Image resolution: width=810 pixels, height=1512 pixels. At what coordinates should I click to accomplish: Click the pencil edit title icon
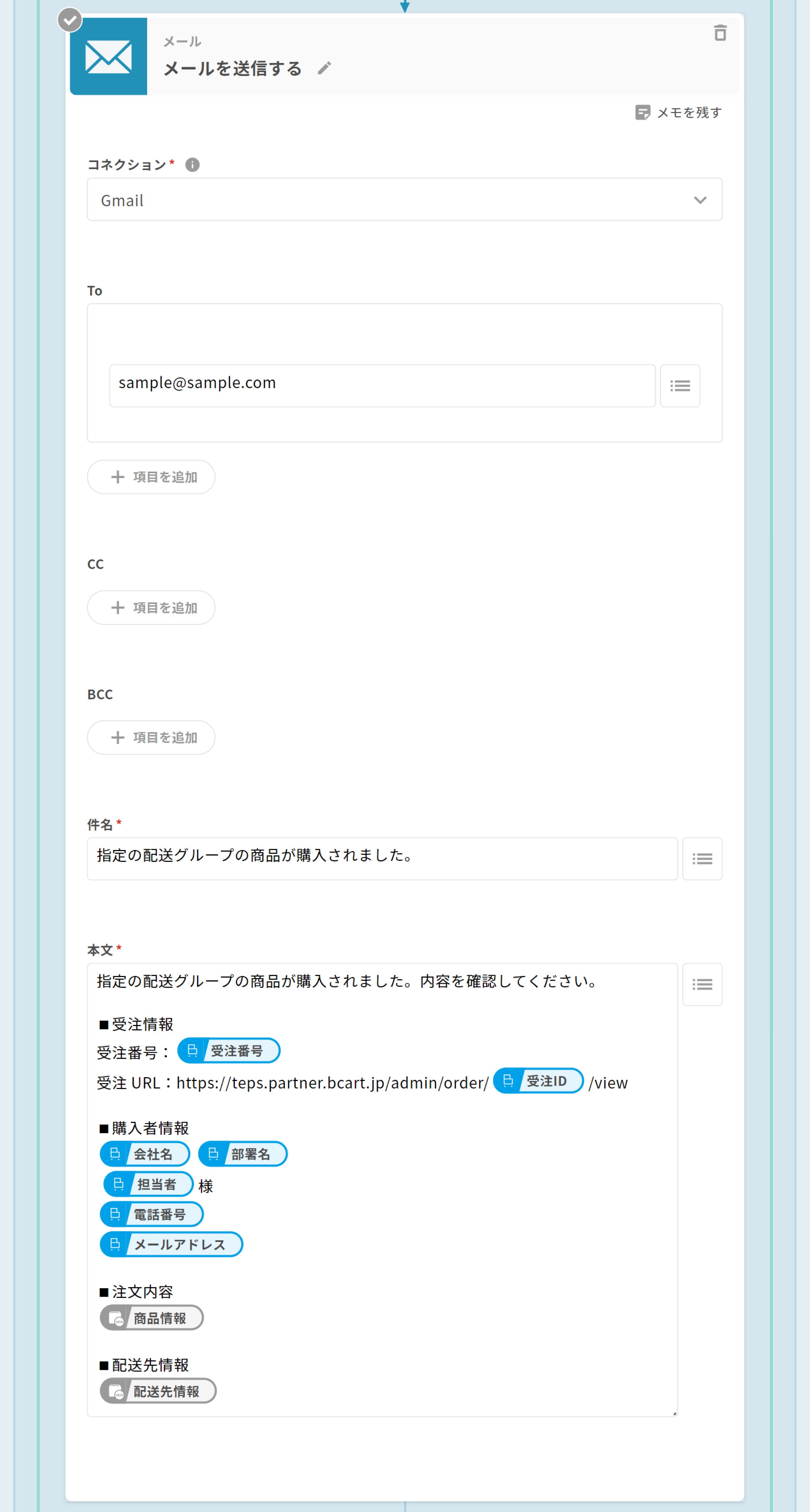tap(324, 69)
